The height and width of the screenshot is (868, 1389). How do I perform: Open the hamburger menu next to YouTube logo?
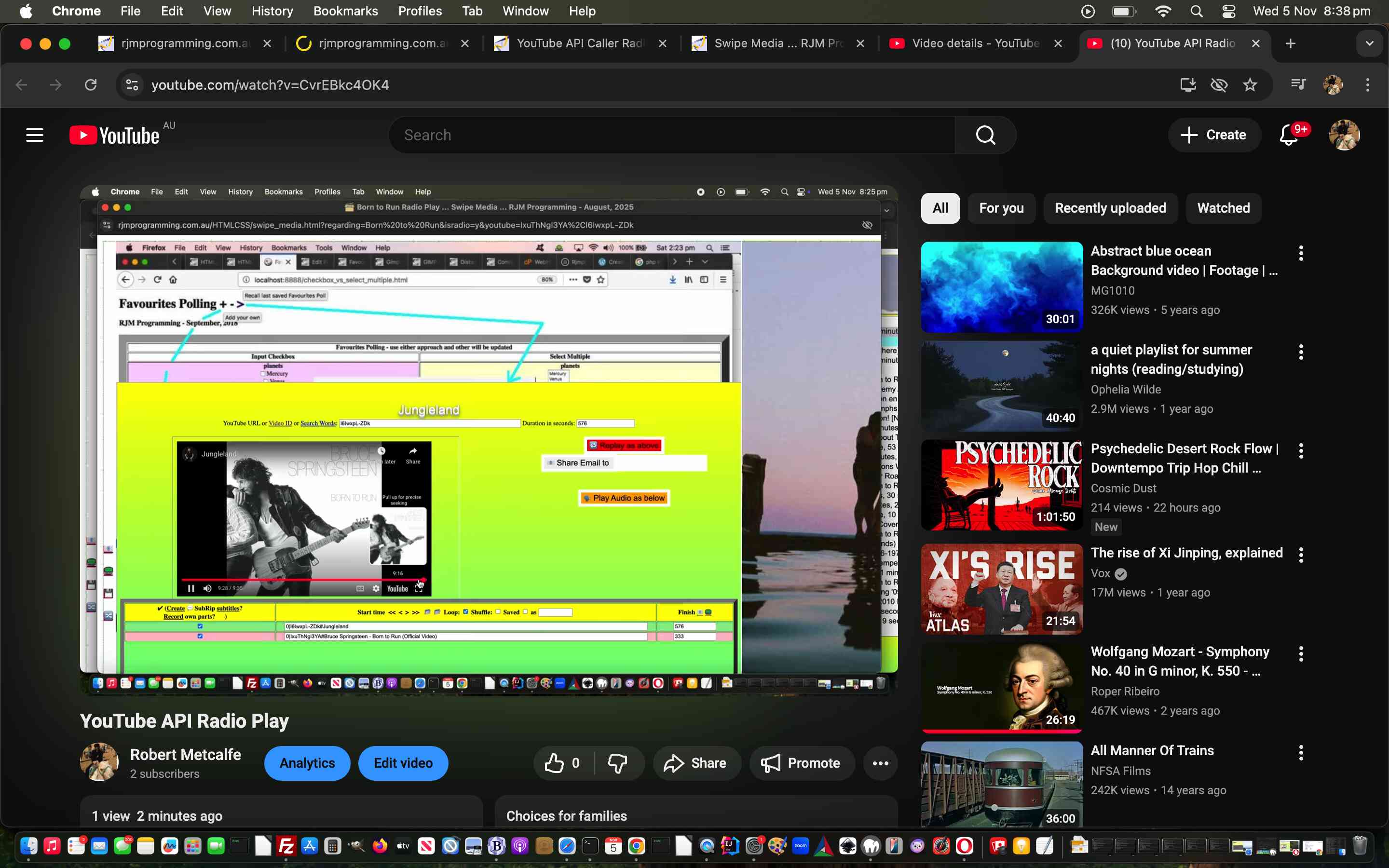coord(34,135)
